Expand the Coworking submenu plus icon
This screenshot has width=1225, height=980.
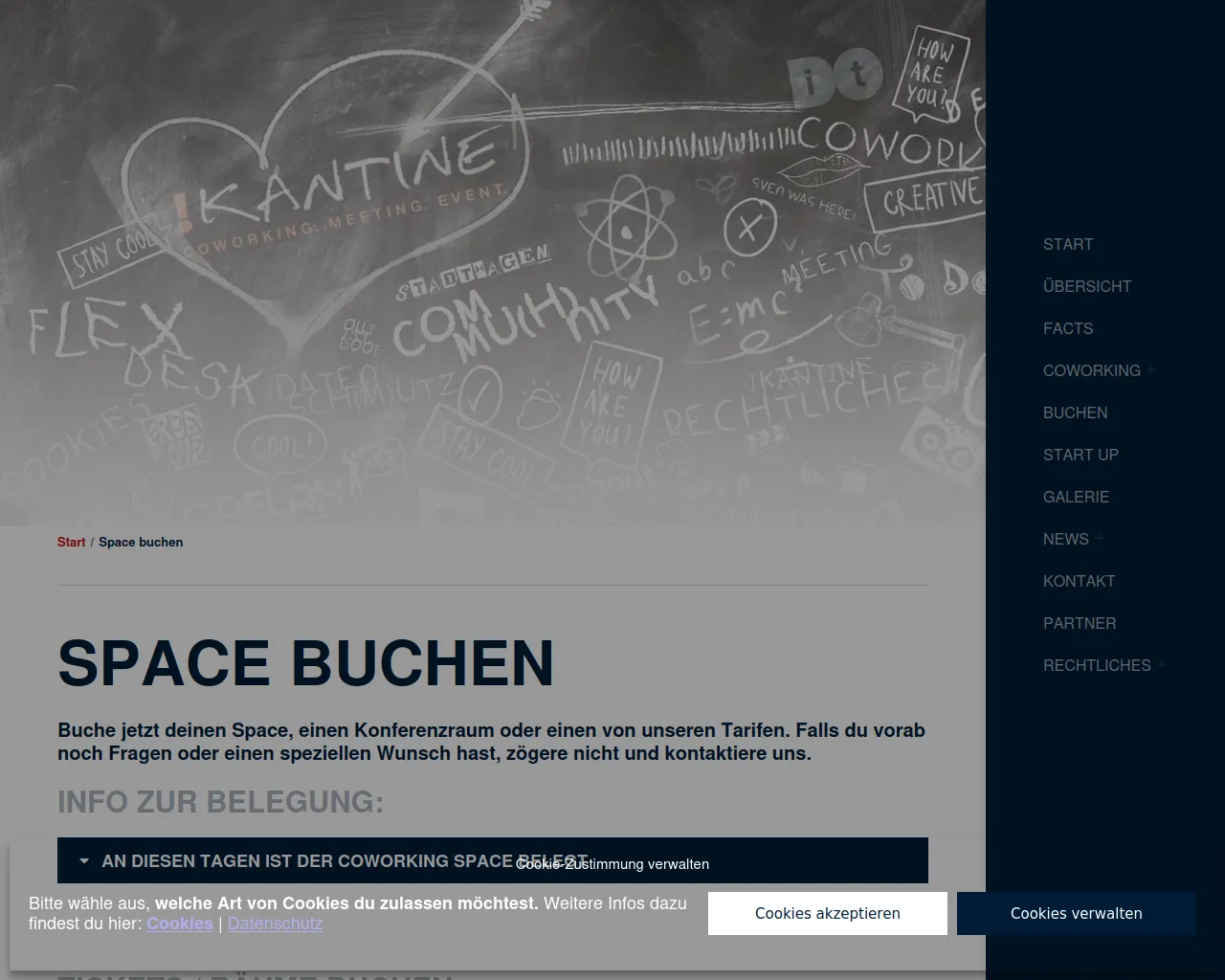tap(1151, 370)
